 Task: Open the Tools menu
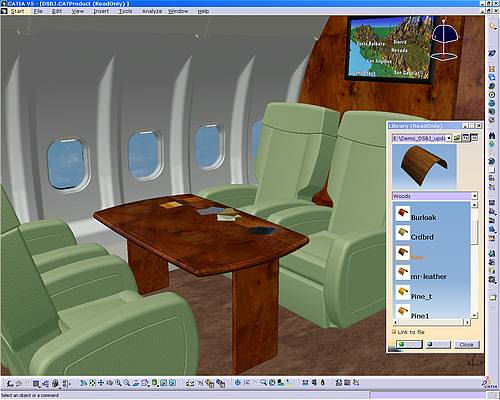[125, 11]
